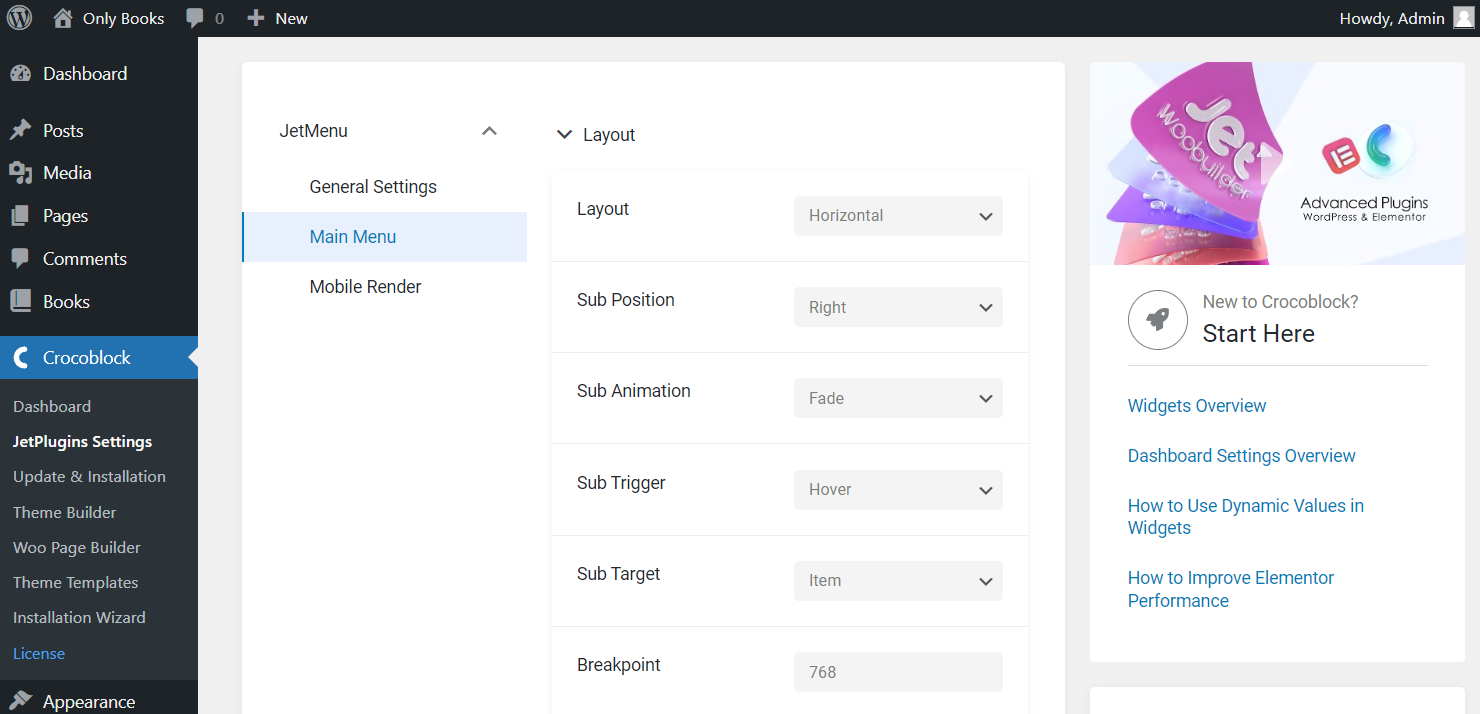Click the plus New icon
This screenshot has width=1480, height=714.
(256, 18)
